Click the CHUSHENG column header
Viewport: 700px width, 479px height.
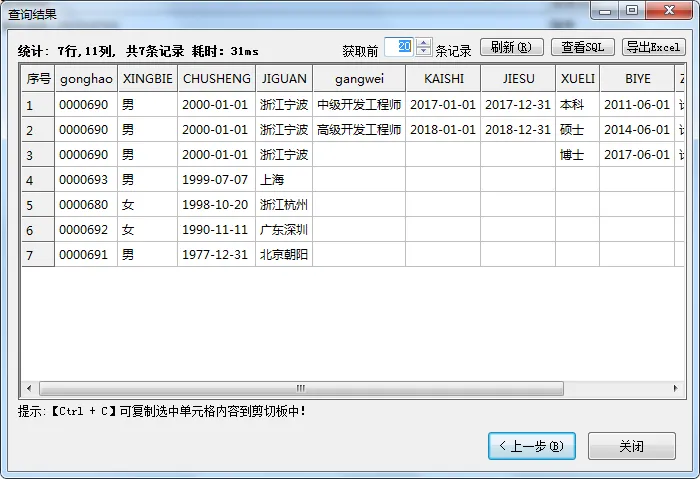point(216,78)
